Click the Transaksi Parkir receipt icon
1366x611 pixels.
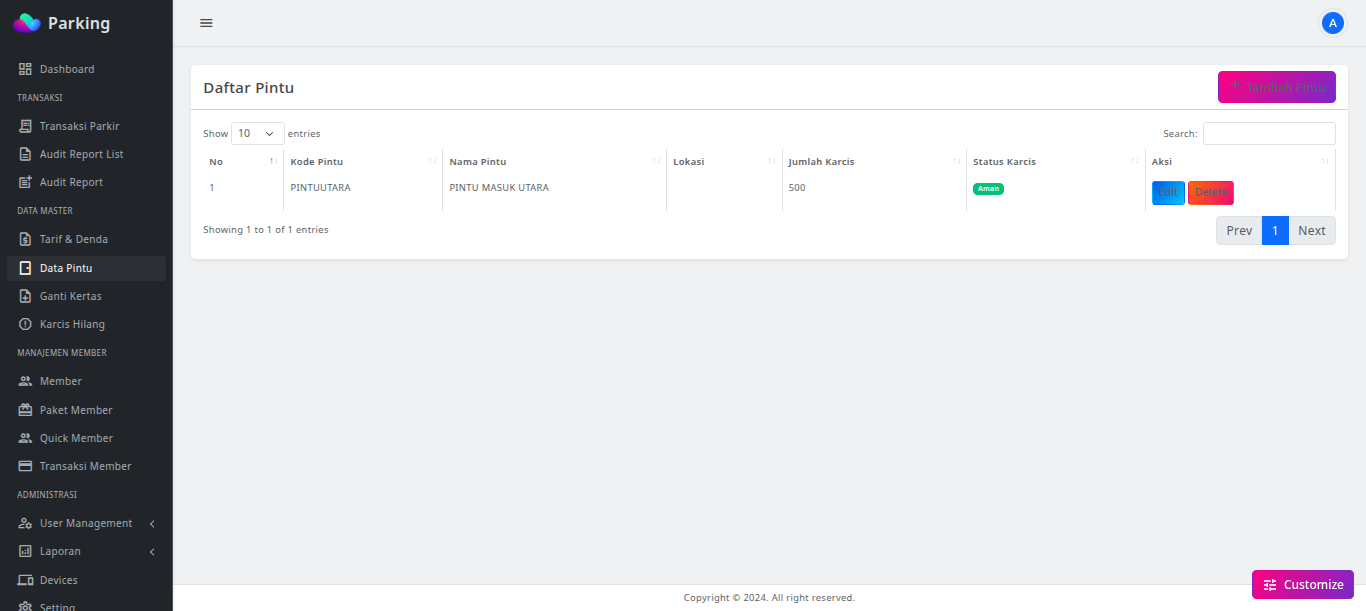[x=26, y=126]
